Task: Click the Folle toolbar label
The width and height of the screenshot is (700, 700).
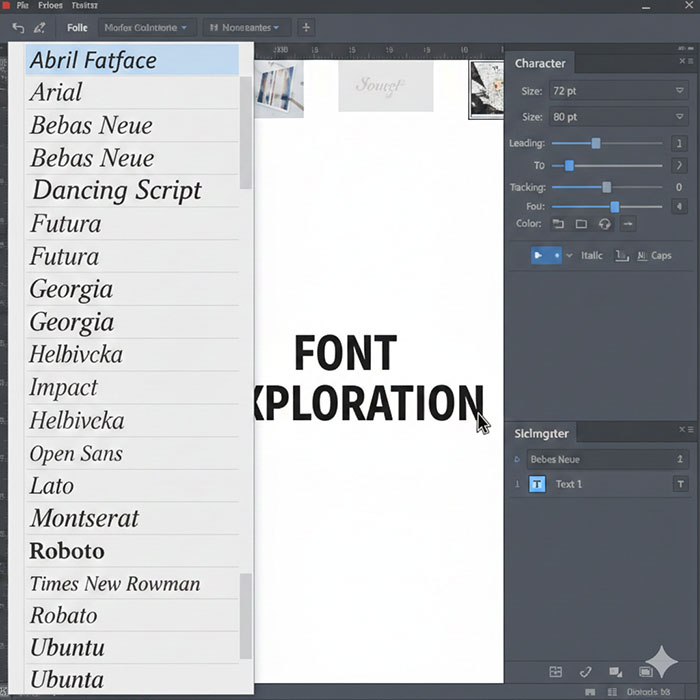Action: tap(77, 28)
